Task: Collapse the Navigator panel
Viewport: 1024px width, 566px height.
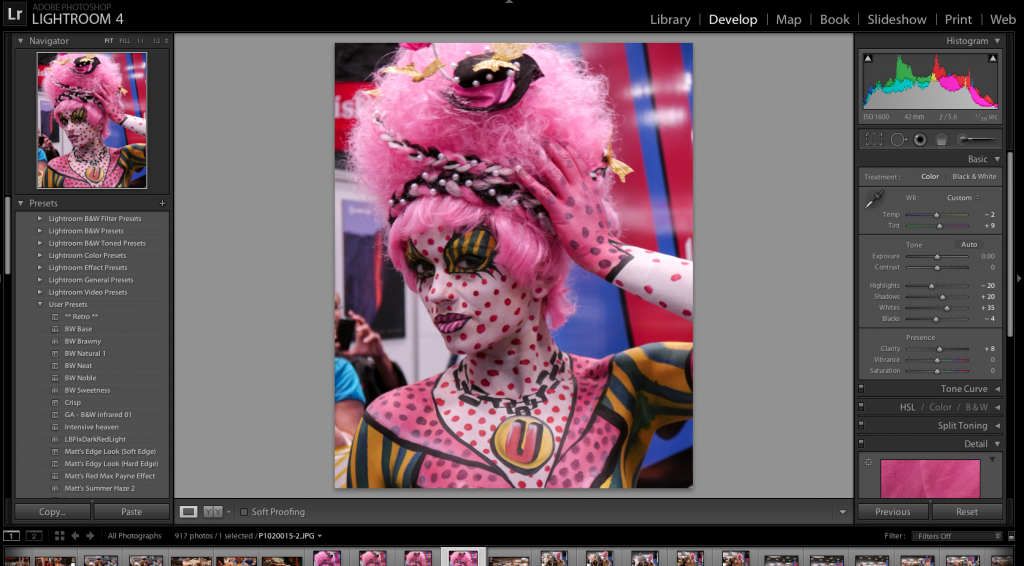Action: [x=20, y=40]
